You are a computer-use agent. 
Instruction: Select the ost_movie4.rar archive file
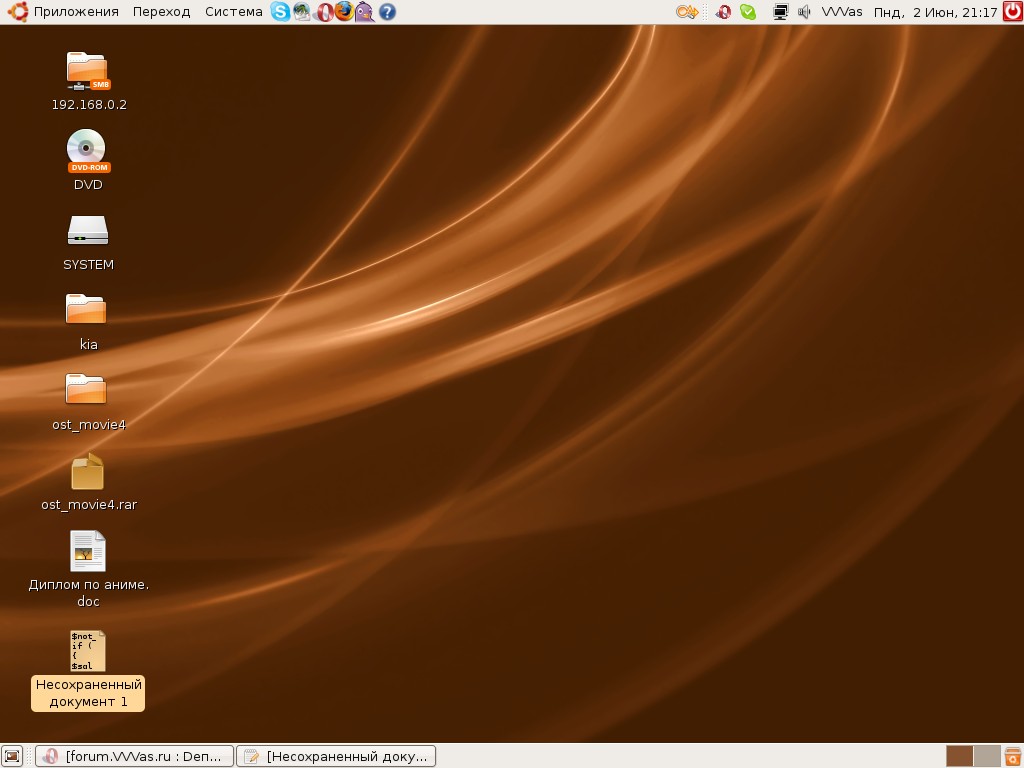(x=88, y=473)
